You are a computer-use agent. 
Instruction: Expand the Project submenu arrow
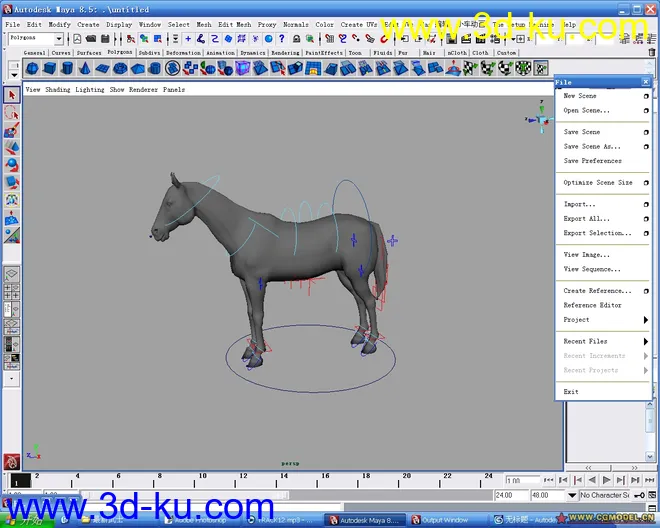[x=646, y=320]
